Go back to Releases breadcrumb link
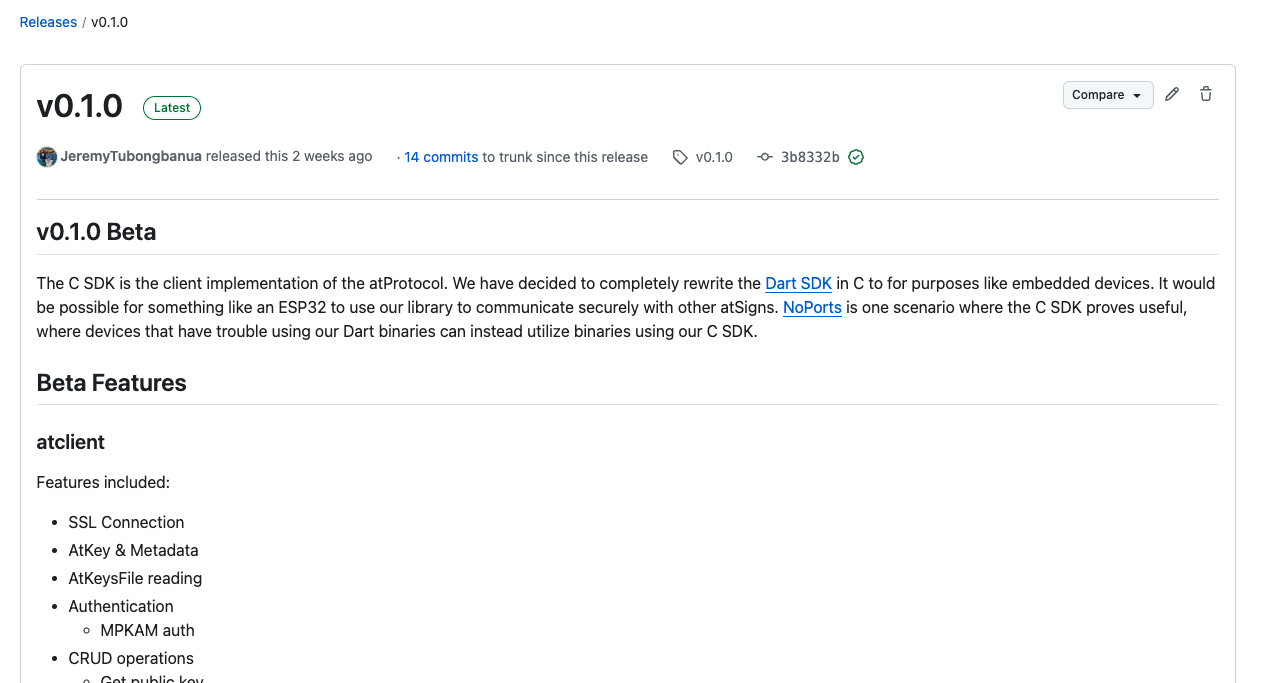Screen dimensions: 1270x683 coord(48,22)
